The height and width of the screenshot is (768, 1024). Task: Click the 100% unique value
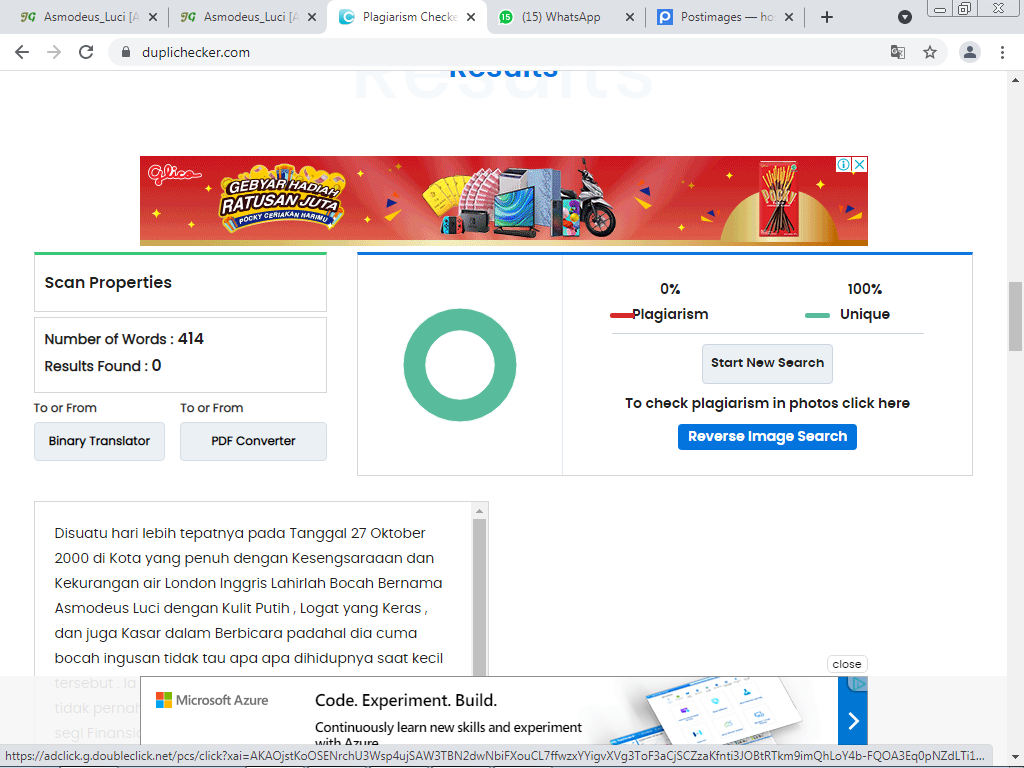pyautogui.click(x=865, y=289)
